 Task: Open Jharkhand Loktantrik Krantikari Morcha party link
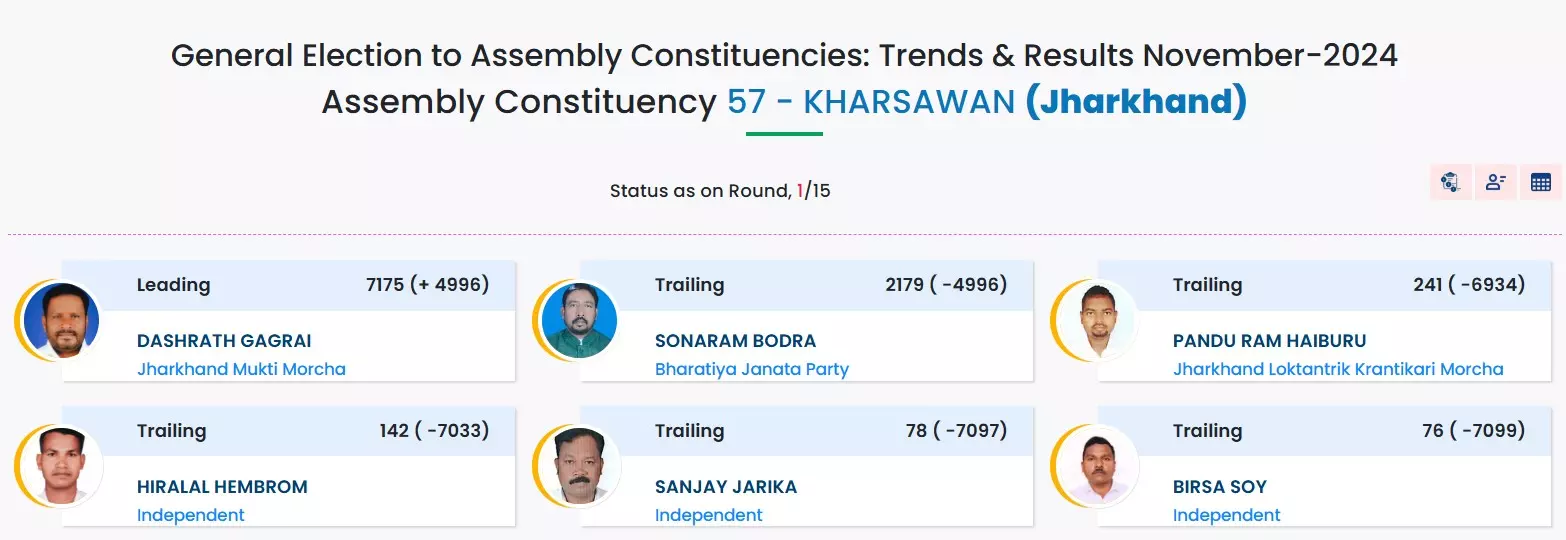[1337, 369]
